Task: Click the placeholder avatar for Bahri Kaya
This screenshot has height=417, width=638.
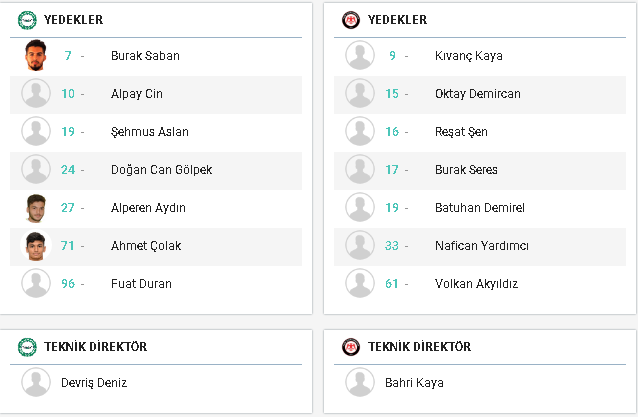Action: coord(360,382)
